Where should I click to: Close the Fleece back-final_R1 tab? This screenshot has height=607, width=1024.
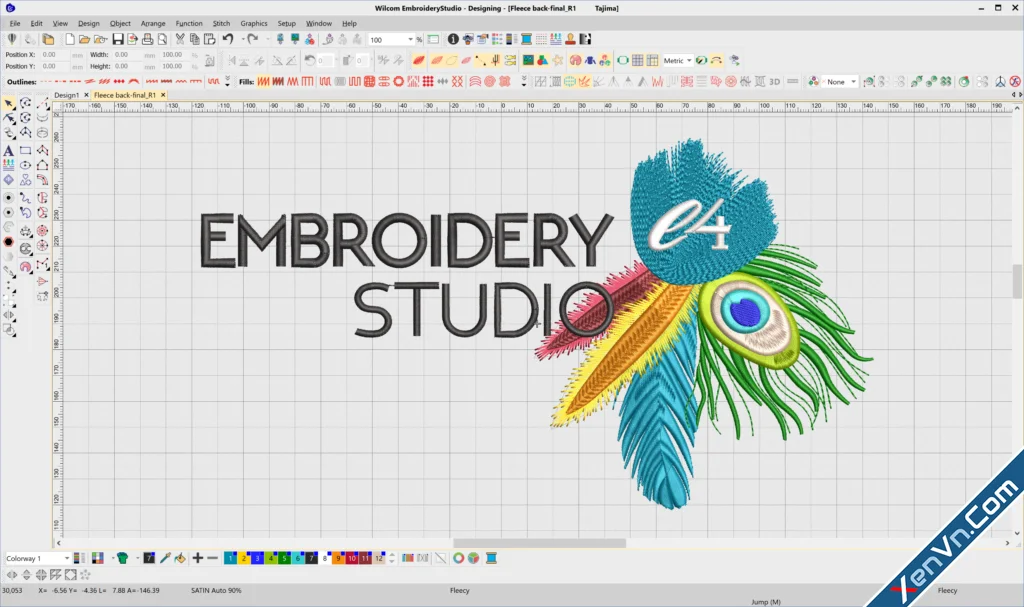[163, 95]
